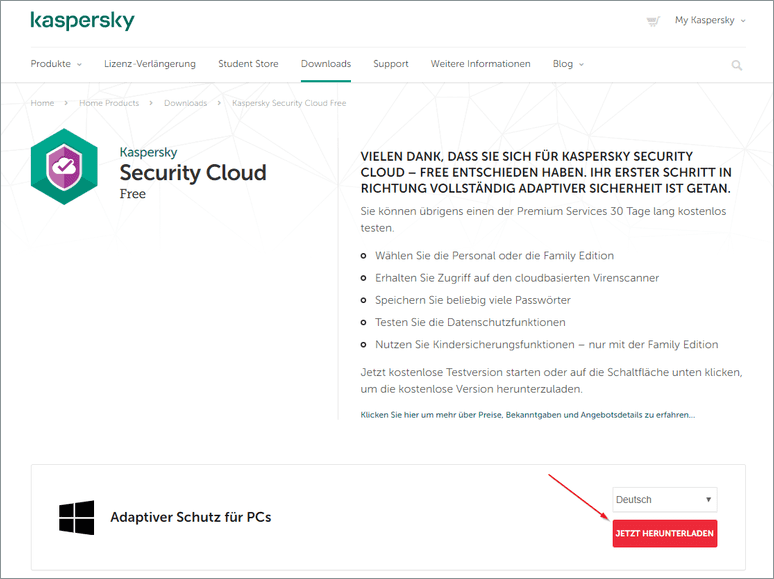Open the 'Klicken Sie hier' pricing details link
774x579 pixels.
pyautogui.click(x=527, y=414)
